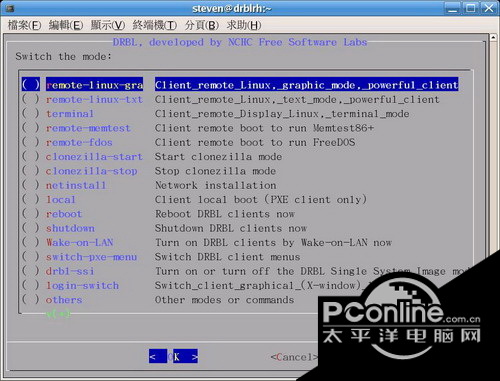Open the 求助(H) help menu
Image resolution: width=500 pixels, height=381 pixels.
click(x=244, y=25)
